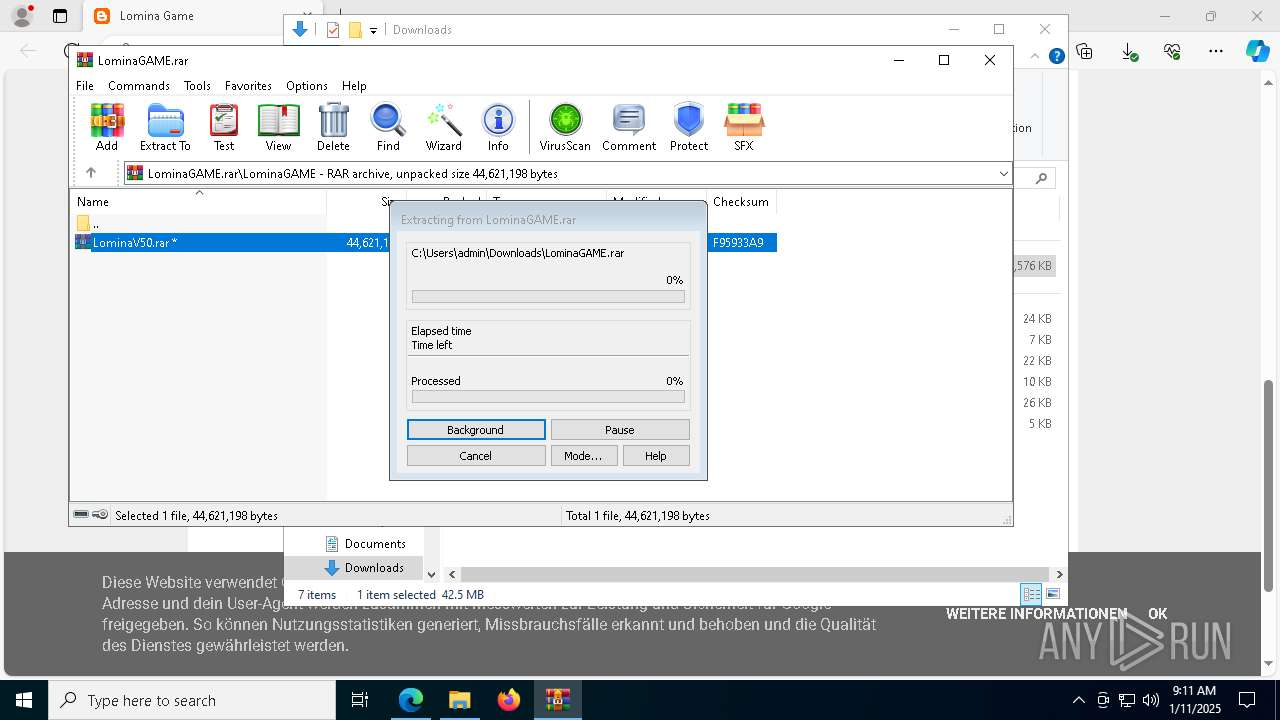
Task: Click the Explorer horizontal scrollbar
Action: tap(755, 575)
